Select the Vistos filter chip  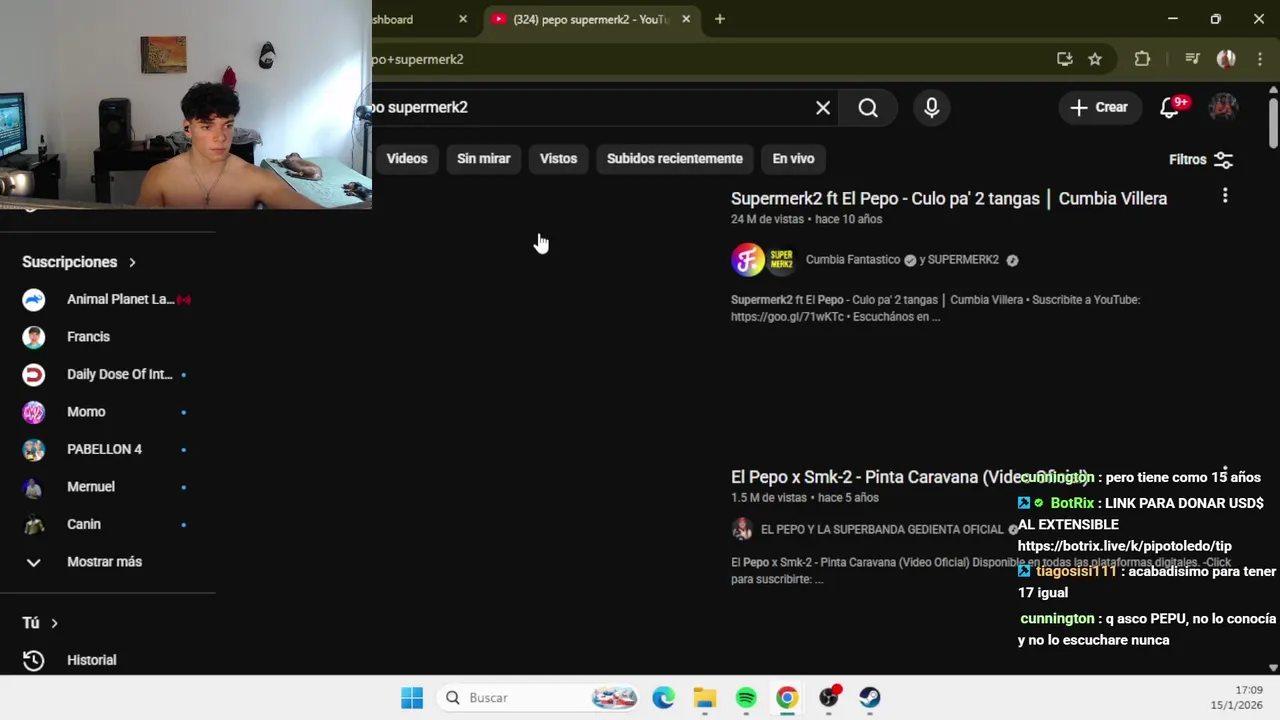(559, 159)
